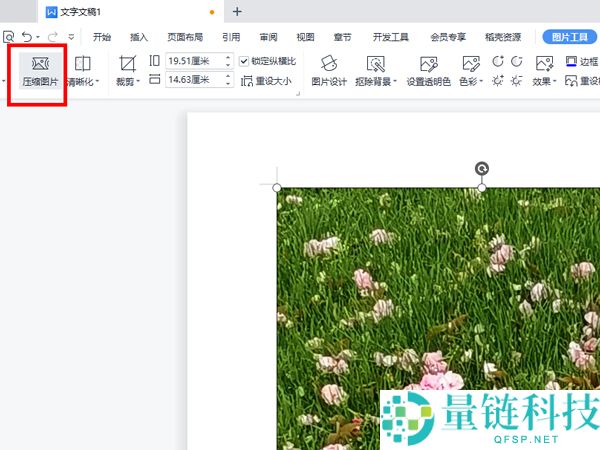Click the 图片工具 picture tools tab
The width and height of the screenshot is (600, 450).
coord(572,37)
